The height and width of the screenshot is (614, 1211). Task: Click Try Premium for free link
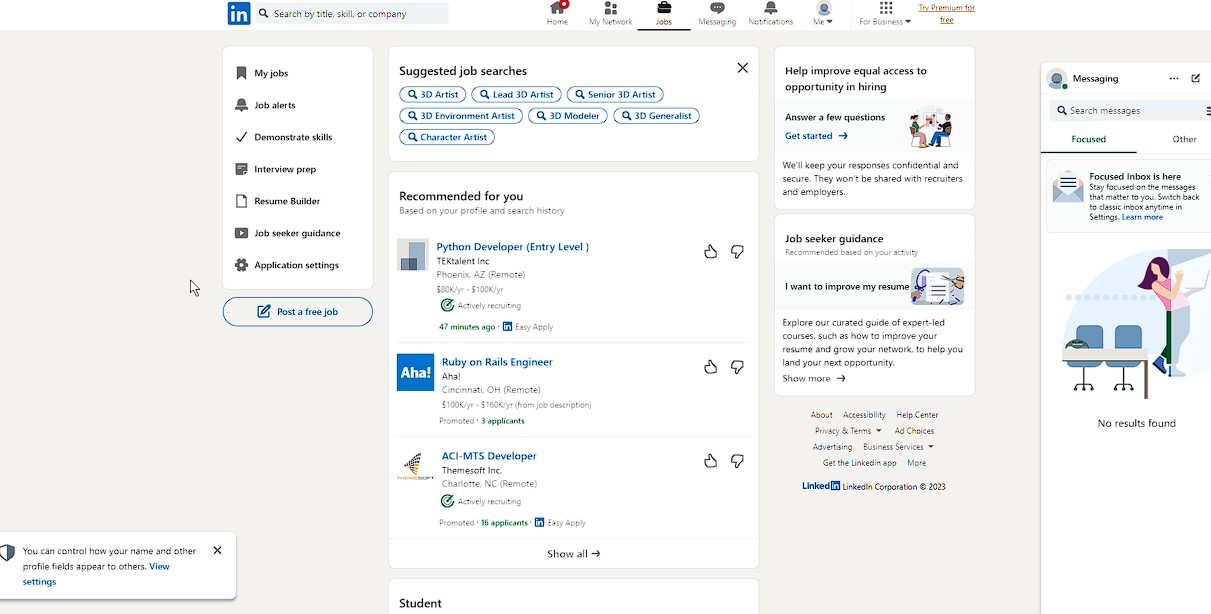(946, 14)
